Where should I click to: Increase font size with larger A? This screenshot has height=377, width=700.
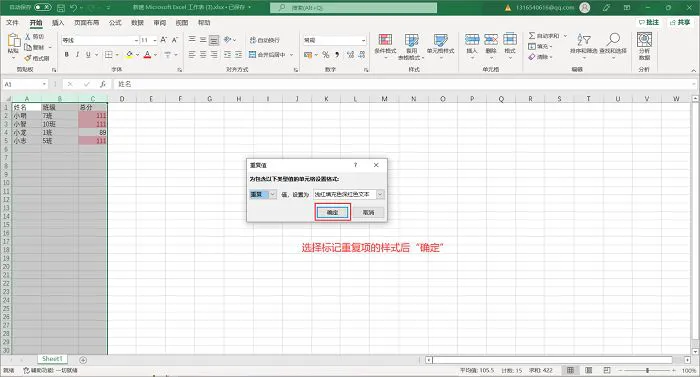[x=163, y=40]
